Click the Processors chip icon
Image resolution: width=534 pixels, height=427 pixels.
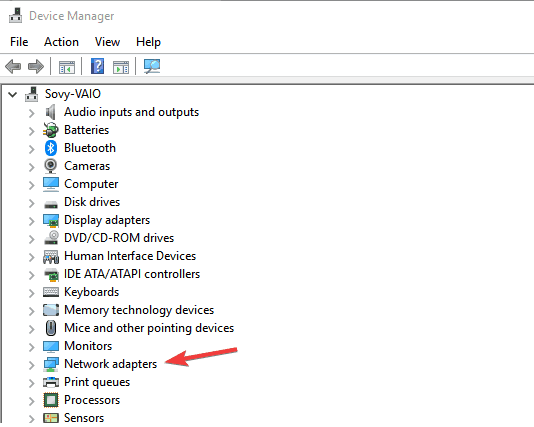[x=51, y=400]
